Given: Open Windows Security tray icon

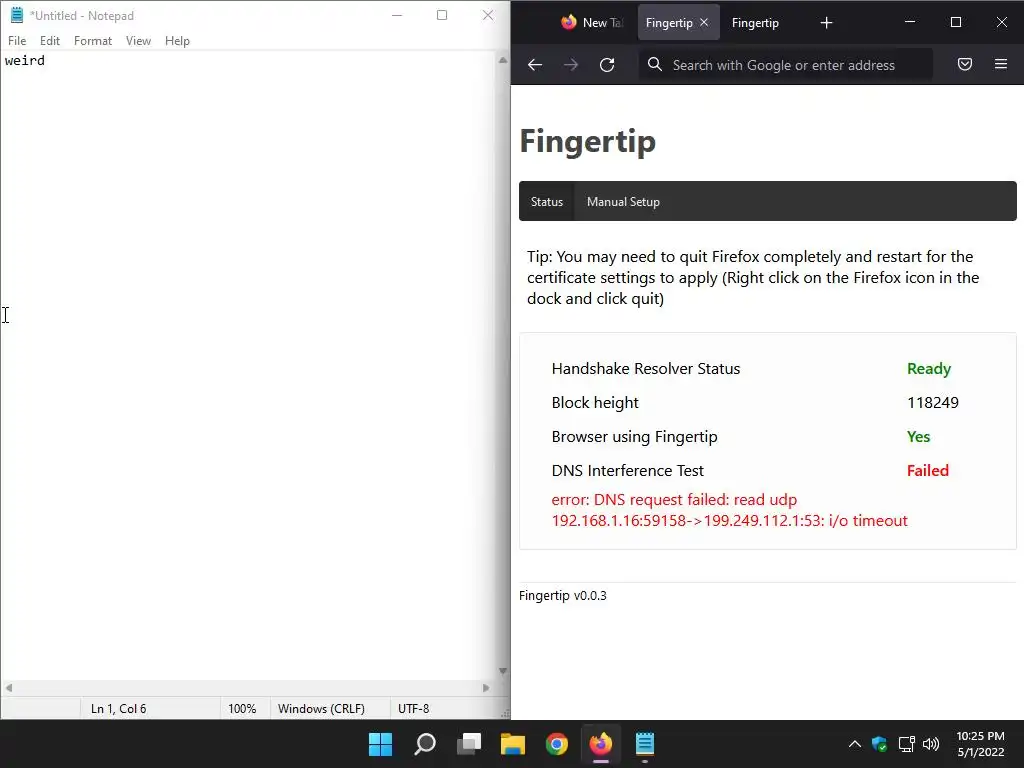Looking at the screenshot, I should (x=879, y=744).
